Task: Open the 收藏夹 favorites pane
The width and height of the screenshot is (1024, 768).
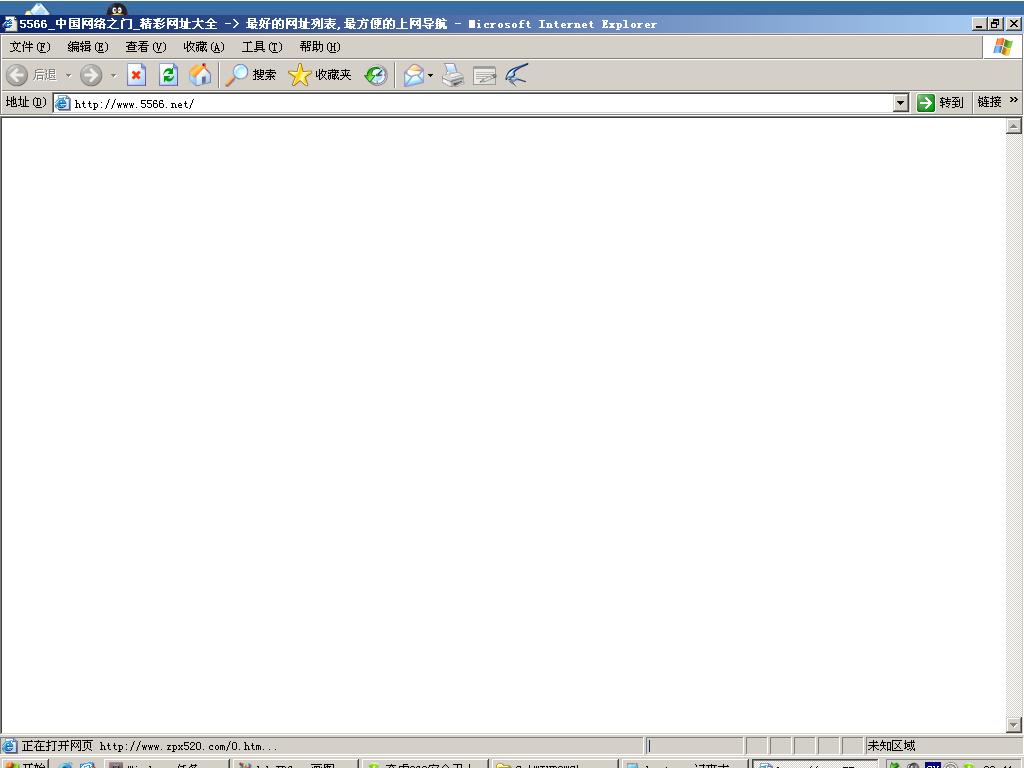Action: pyautogui.click(x=320, y=75)
